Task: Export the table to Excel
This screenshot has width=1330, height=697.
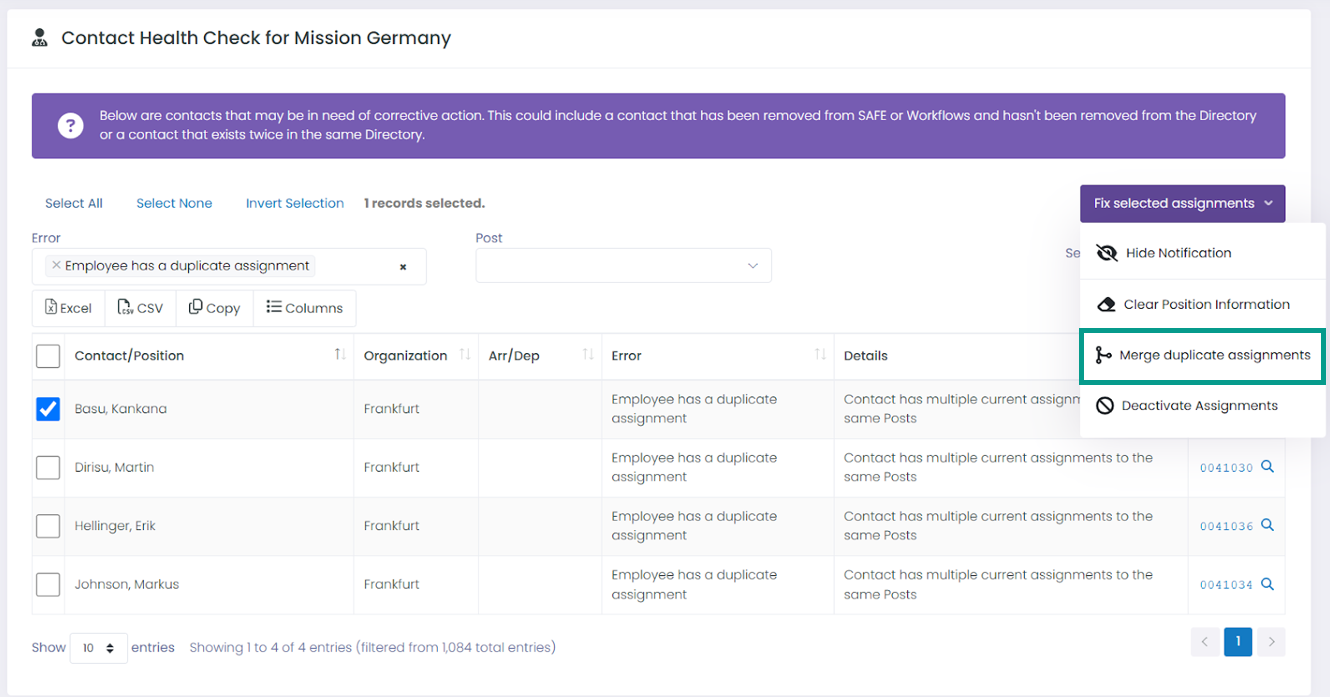Action: [x=68, y=308]
